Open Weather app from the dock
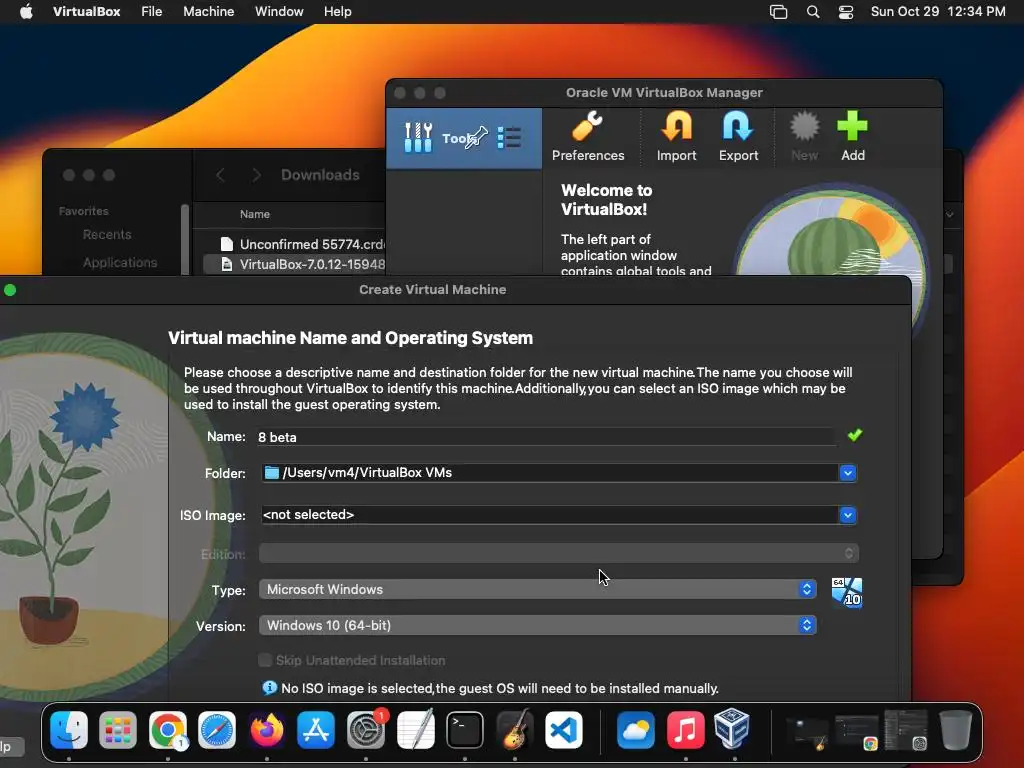The width and height of the screenshot is (1024, 768). pyautogui.click(x=635, y=729)
